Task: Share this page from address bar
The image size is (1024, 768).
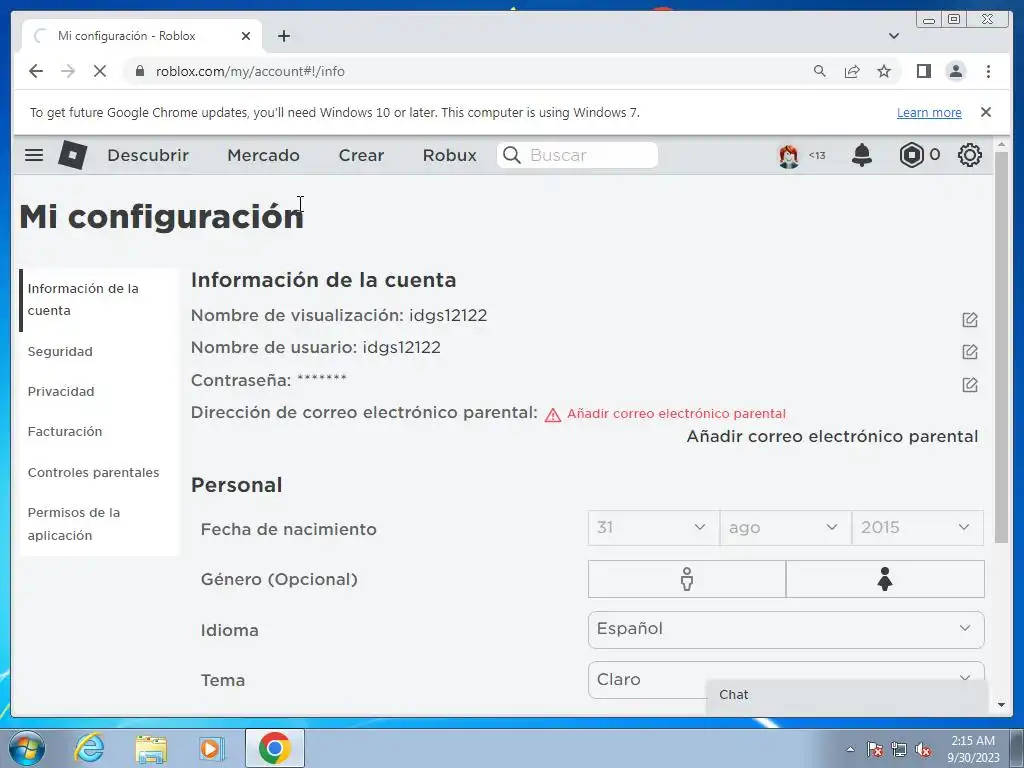Action: point(852,71)
